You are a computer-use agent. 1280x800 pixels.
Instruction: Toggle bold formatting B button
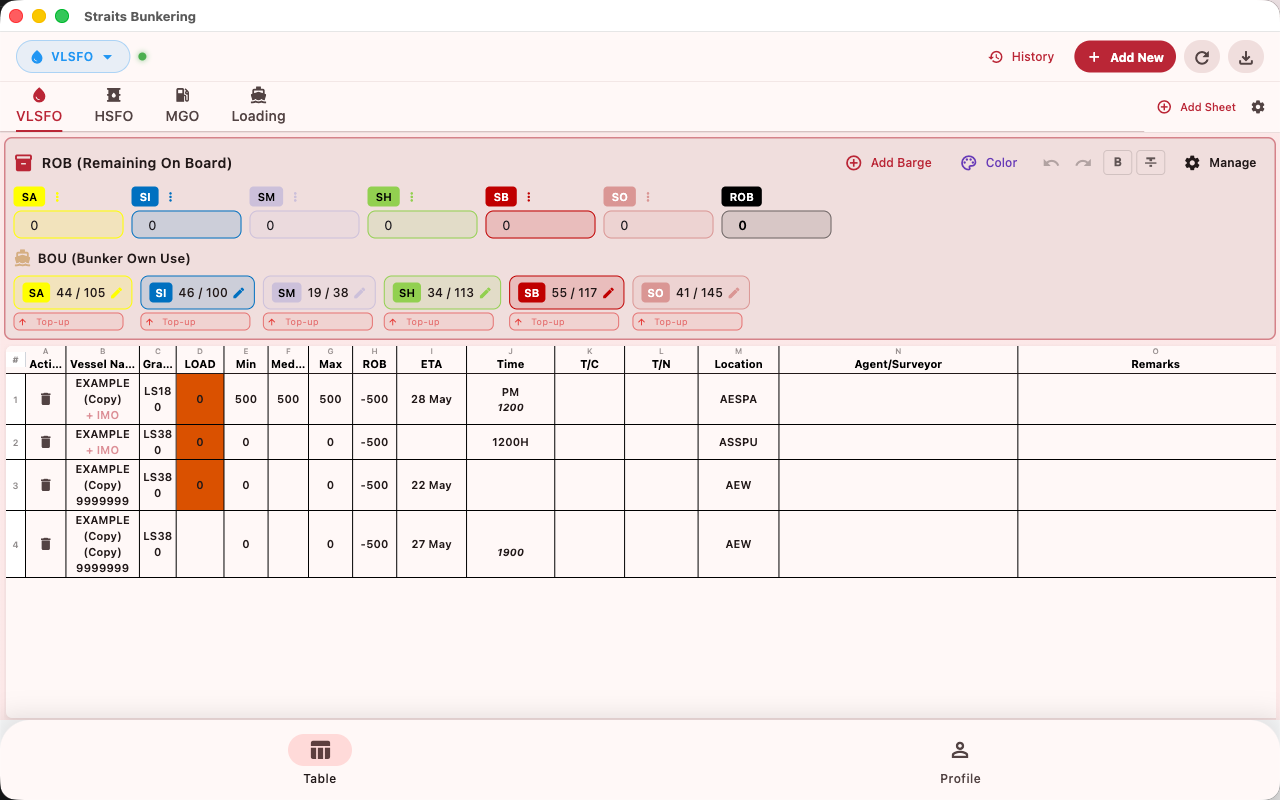tap(1118, 162)
